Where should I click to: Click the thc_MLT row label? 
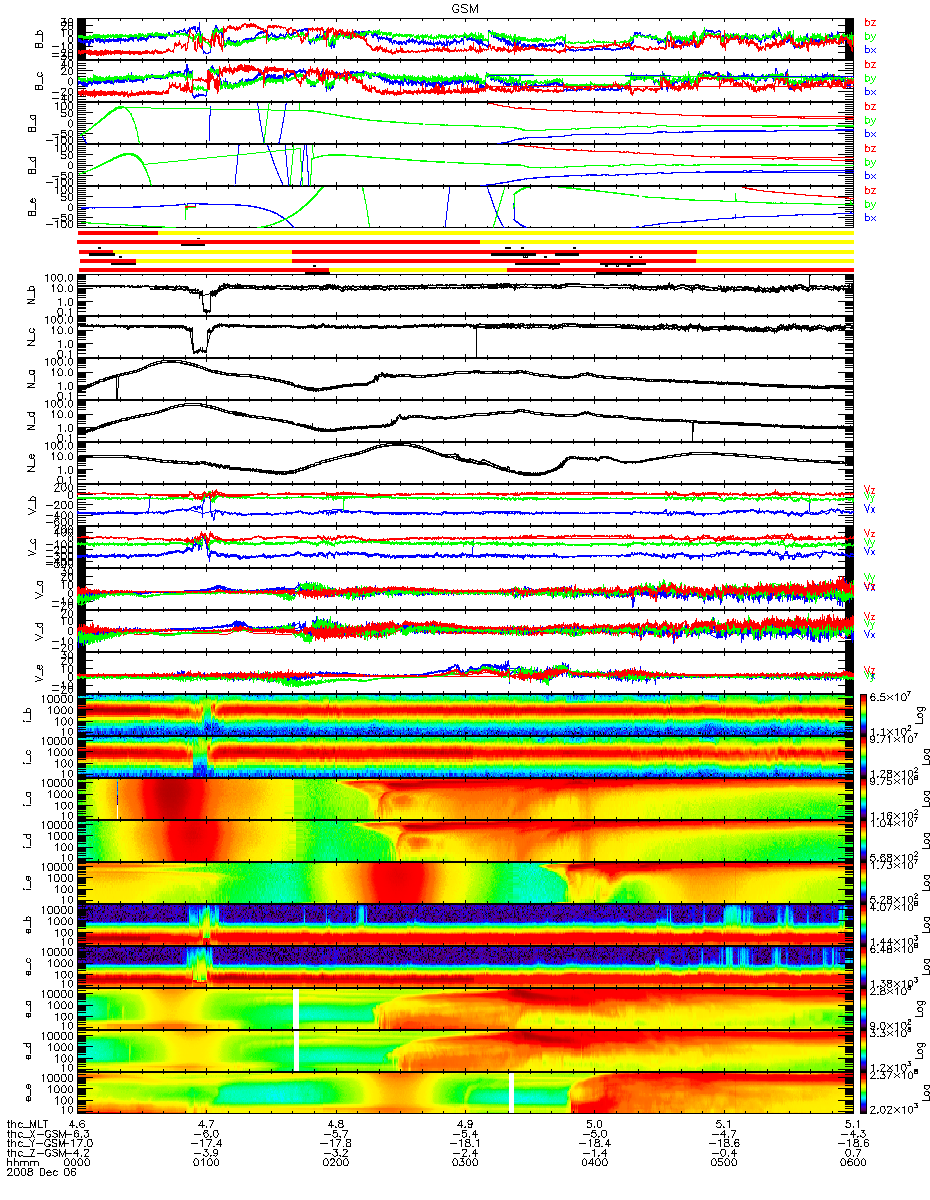pos(29,1125)
